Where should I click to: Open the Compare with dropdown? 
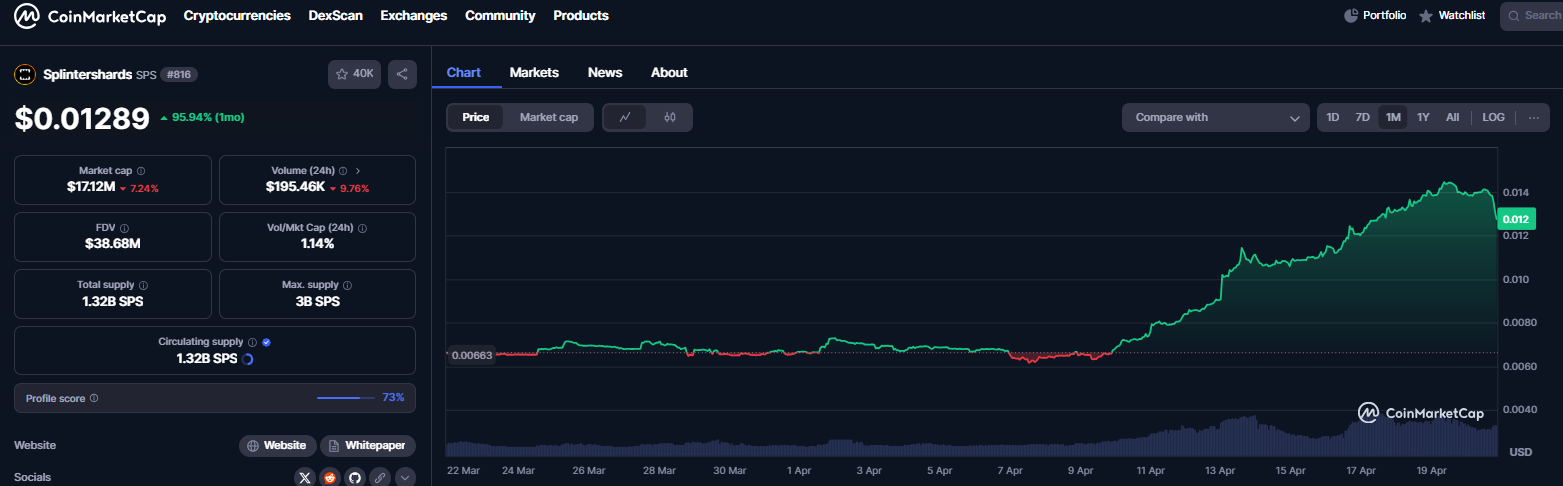[x=1215, y=117]
